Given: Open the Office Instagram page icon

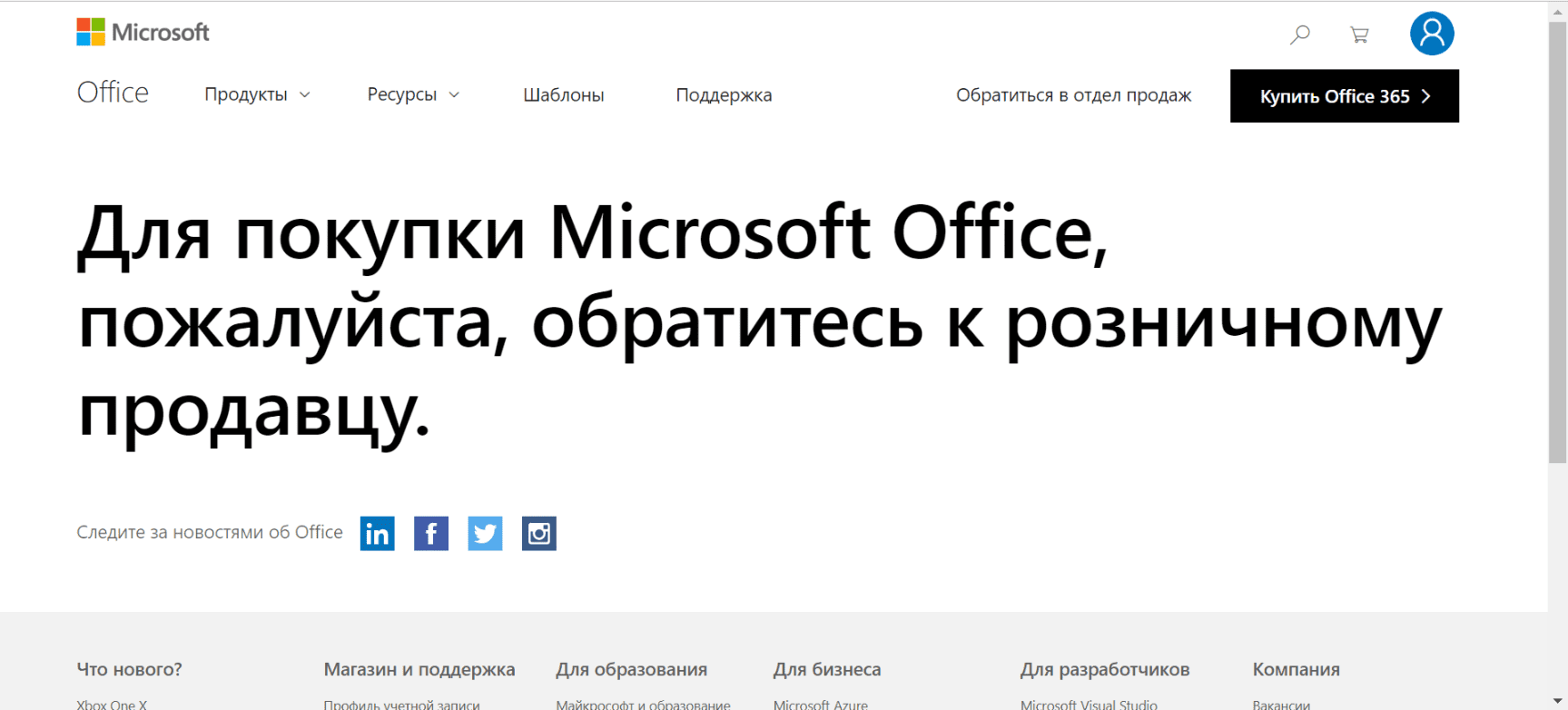Looking at the screenshot, I should click(539, 533).
